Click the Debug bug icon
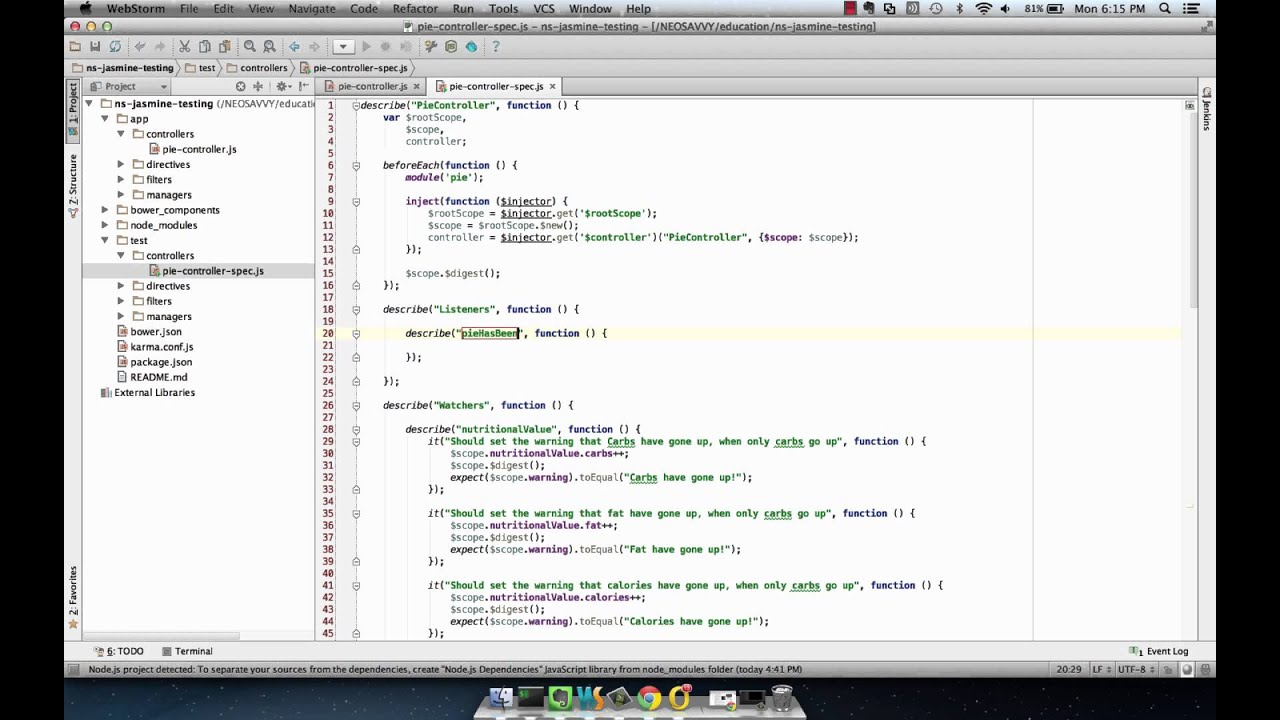 [385, 47]
